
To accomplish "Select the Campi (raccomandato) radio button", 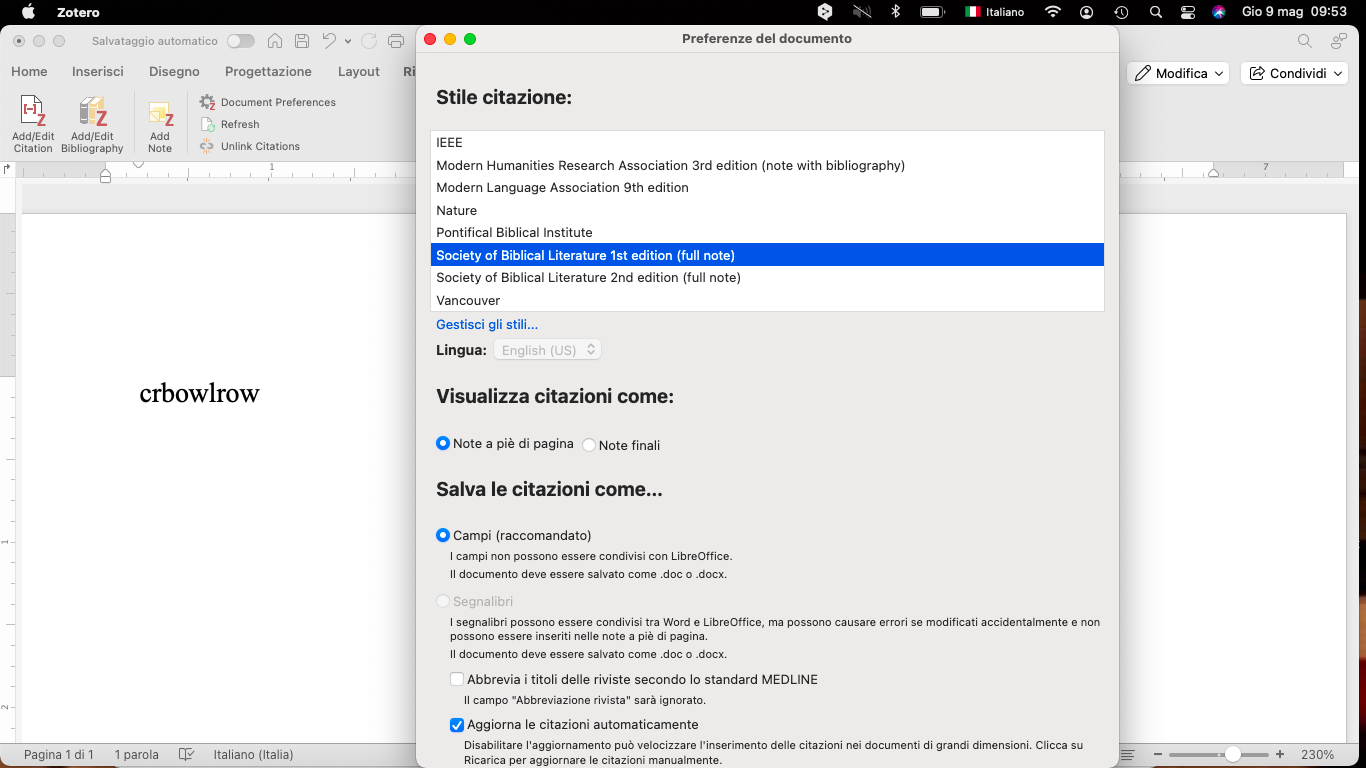I will (443, 535).
